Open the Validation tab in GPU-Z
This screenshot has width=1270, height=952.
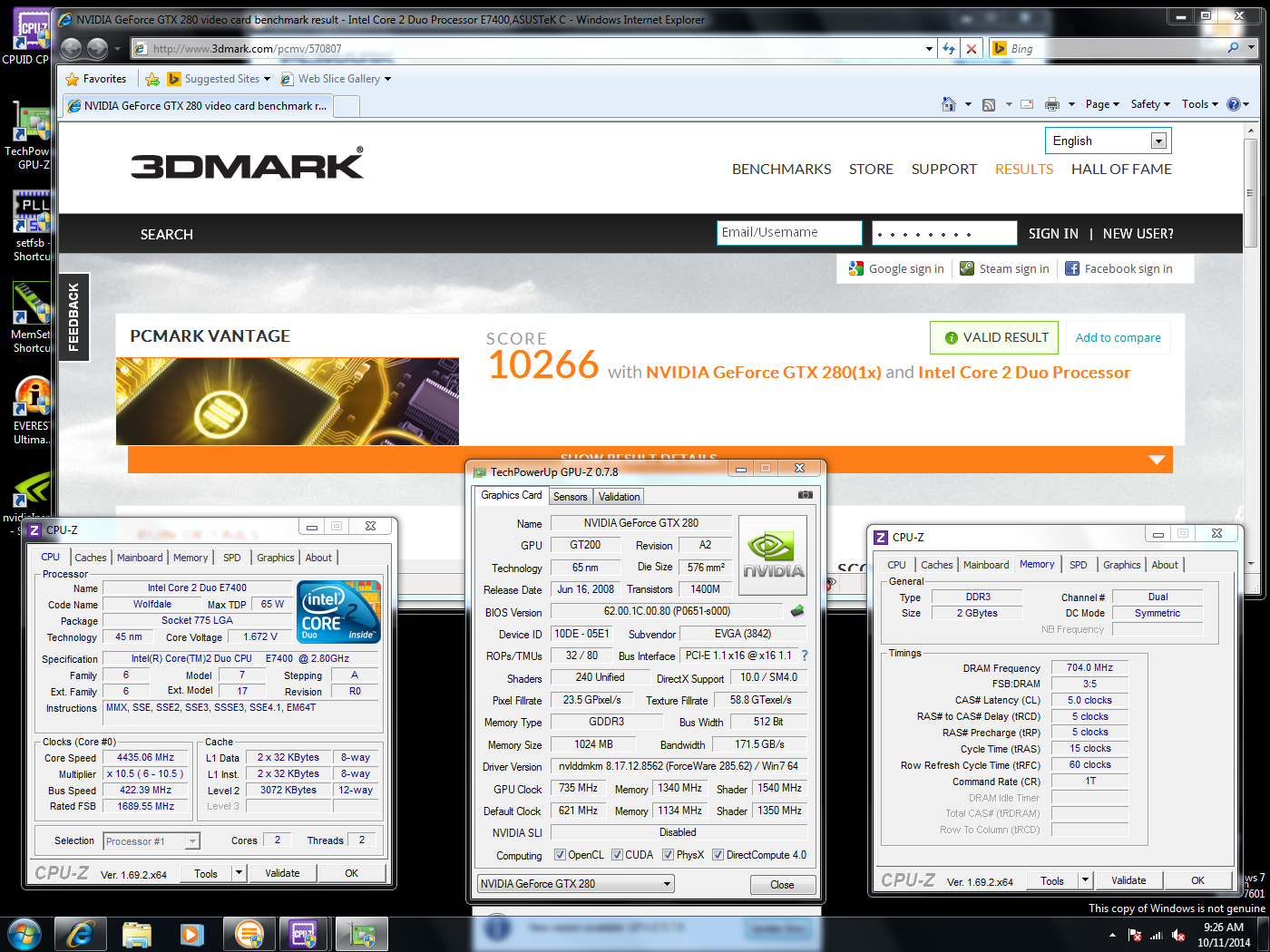(x=620, y=497)
